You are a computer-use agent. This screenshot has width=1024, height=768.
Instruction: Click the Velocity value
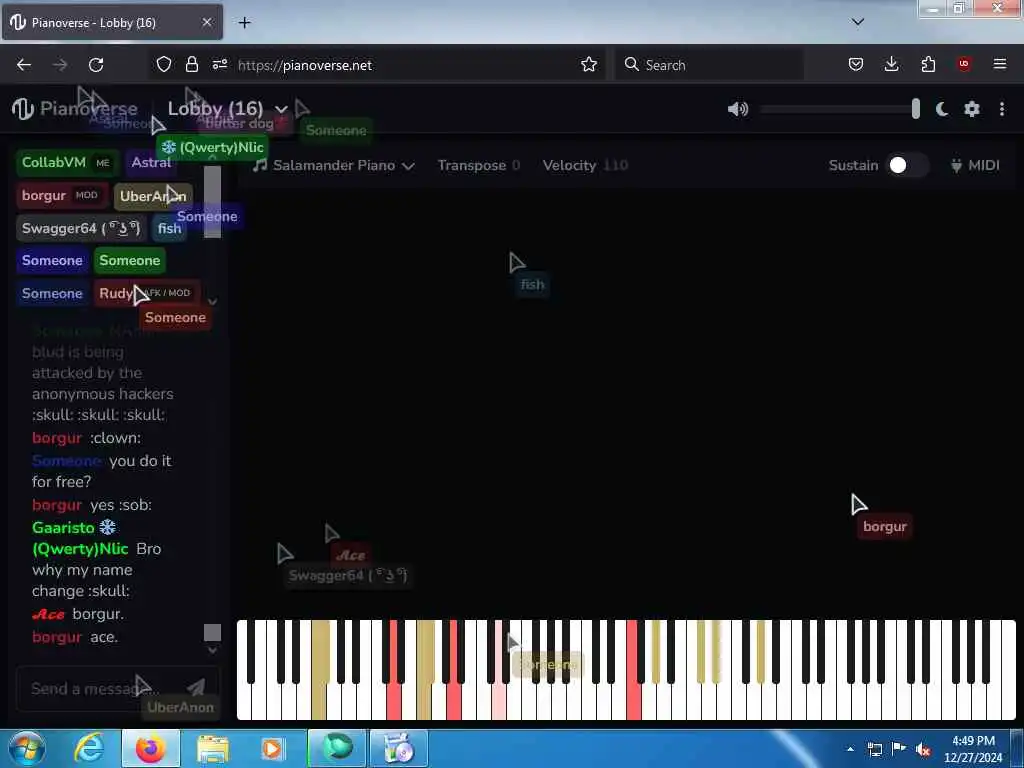point(615,165)
